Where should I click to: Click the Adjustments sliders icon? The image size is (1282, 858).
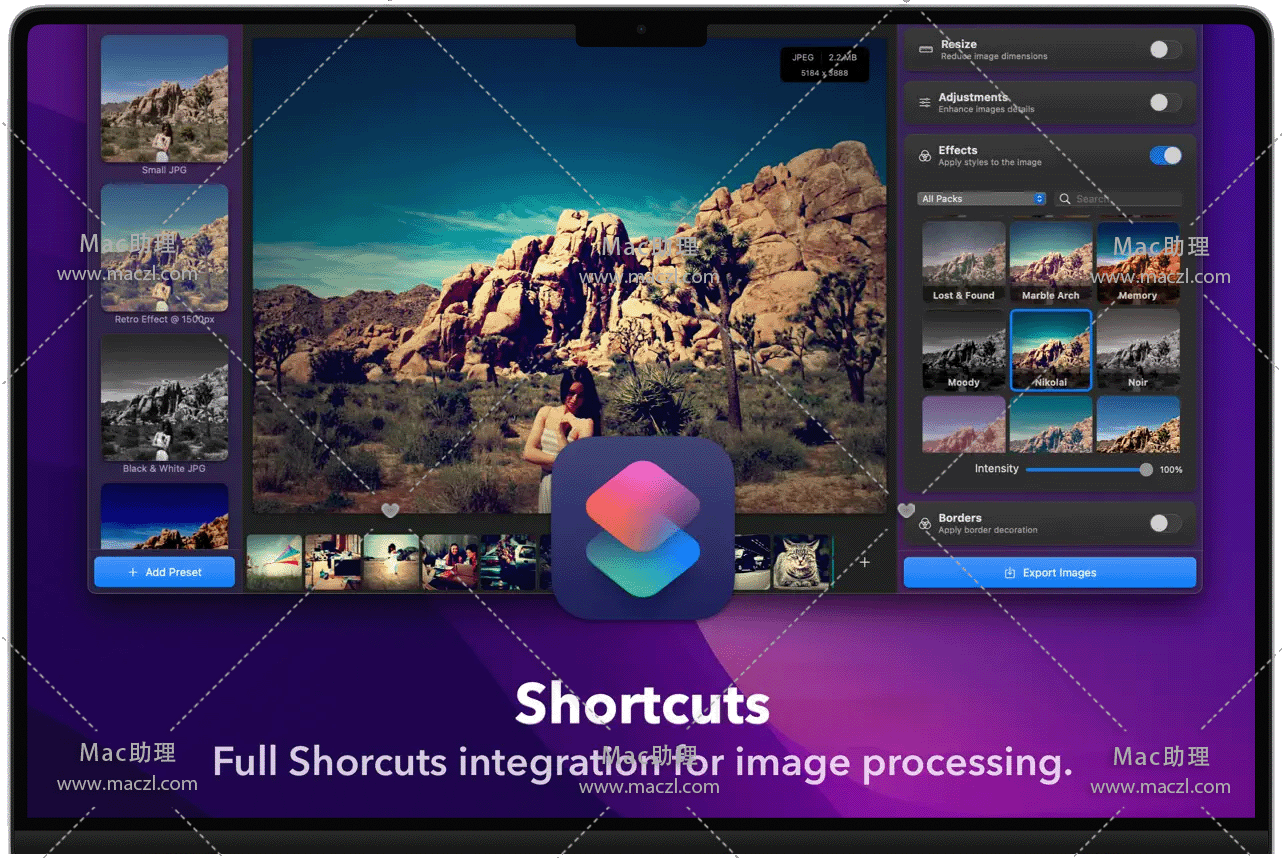pyautogui.click(x=925, y=102)
